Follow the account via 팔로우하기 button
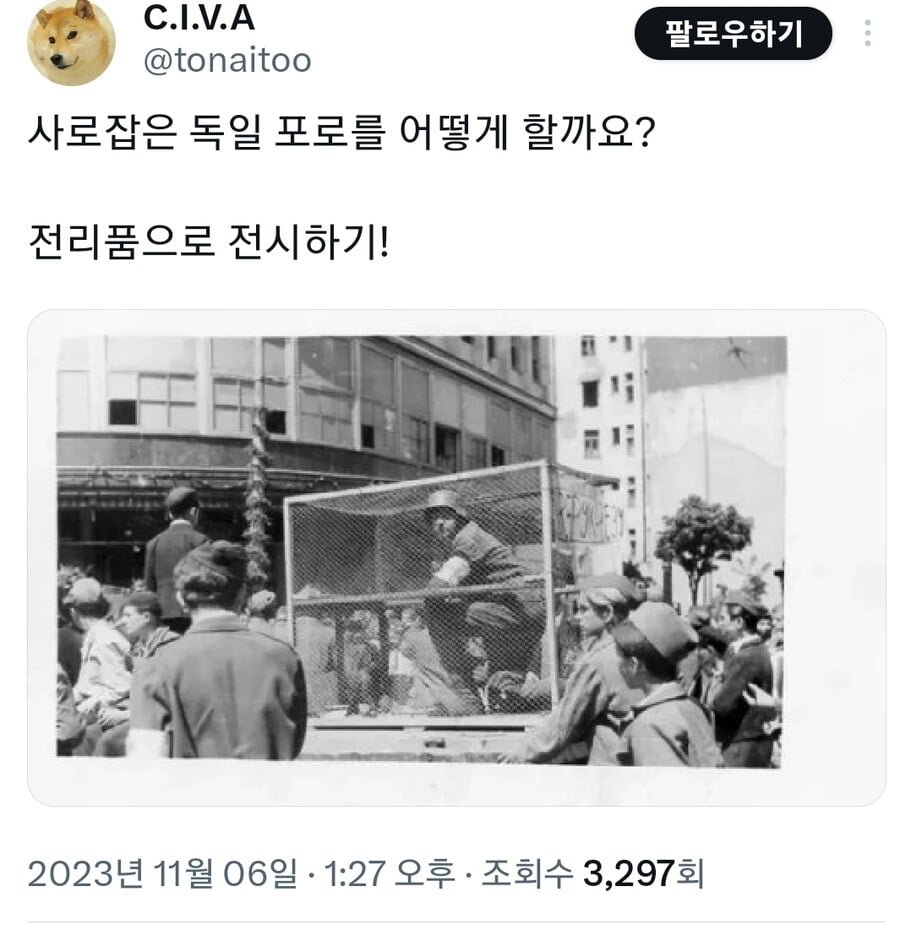This screenshot has width=900, height=930. 733,33
